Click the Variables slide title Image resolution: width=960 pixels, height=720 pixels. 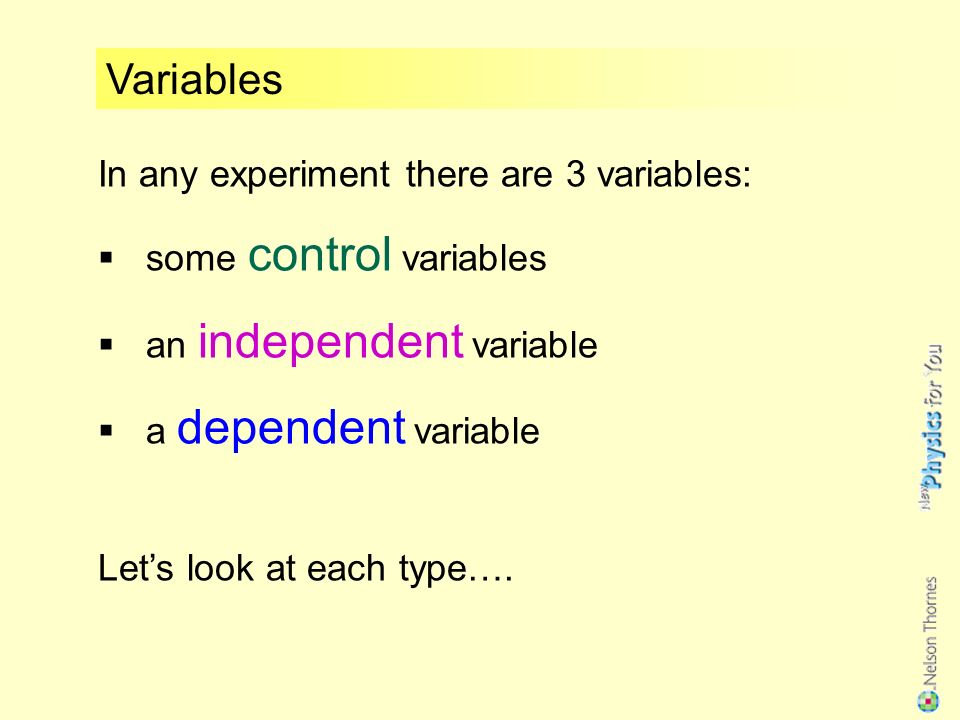pyautogui.click(x=194, y=79)
